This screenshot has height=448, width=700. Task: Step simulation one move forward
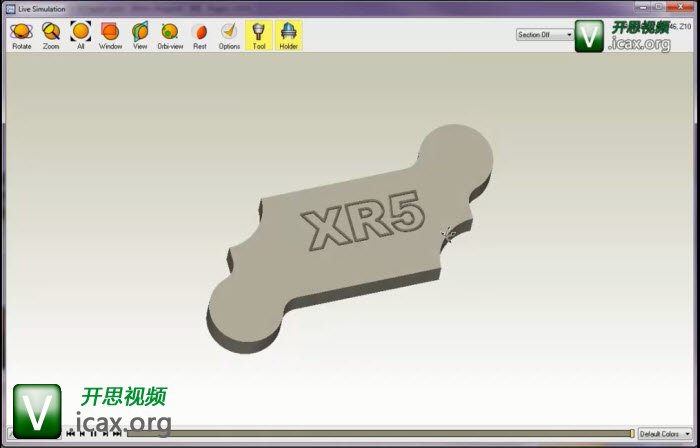coord(105,434)
